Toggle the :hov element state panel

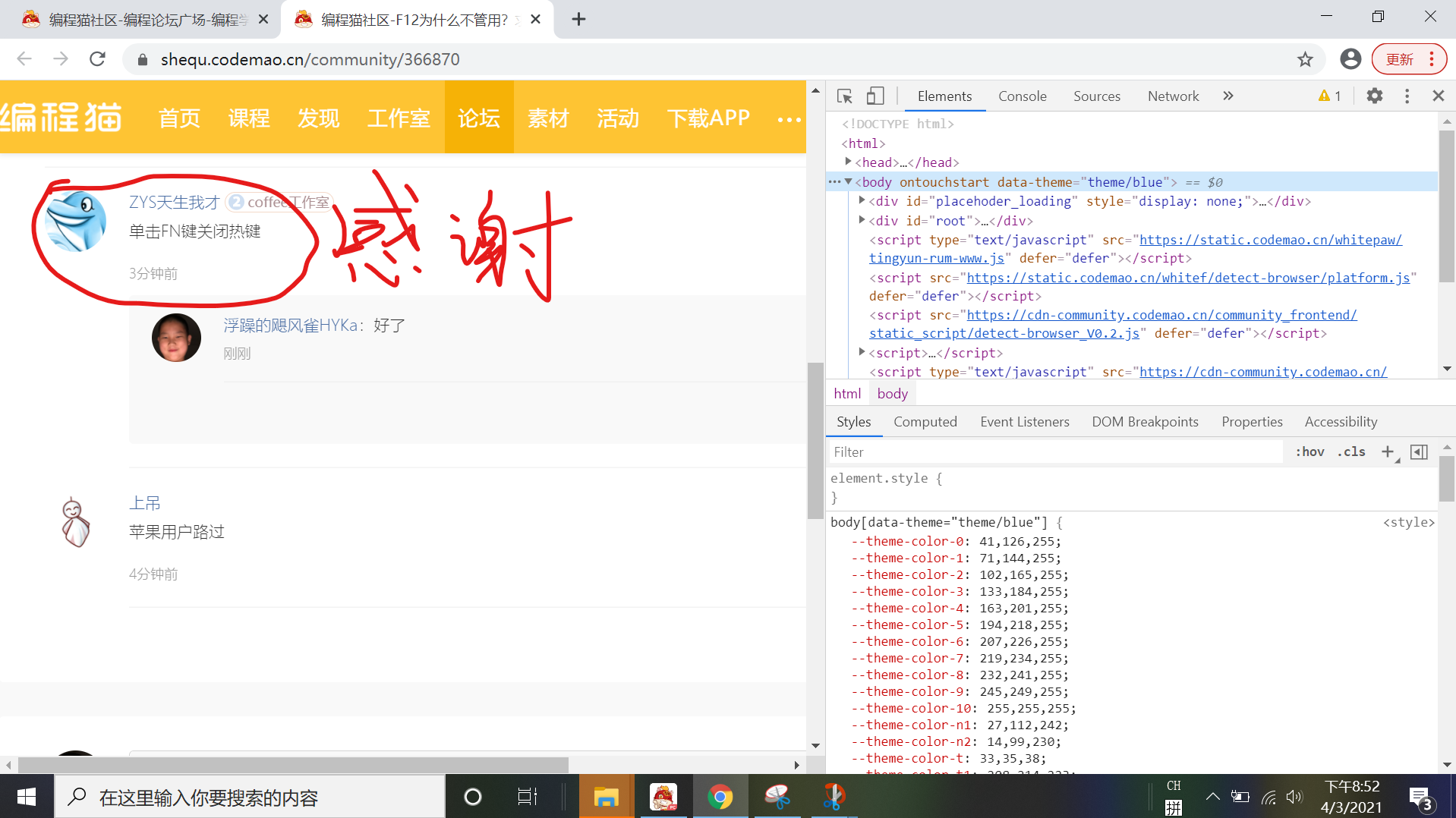[1309, 452]
